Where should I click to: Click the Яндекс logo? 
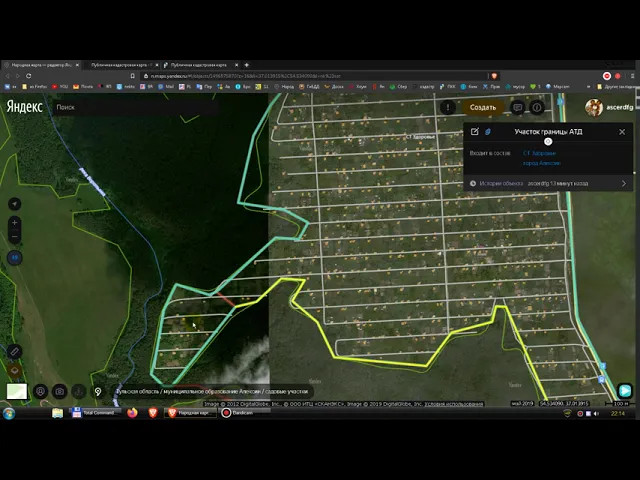(24, 107)
